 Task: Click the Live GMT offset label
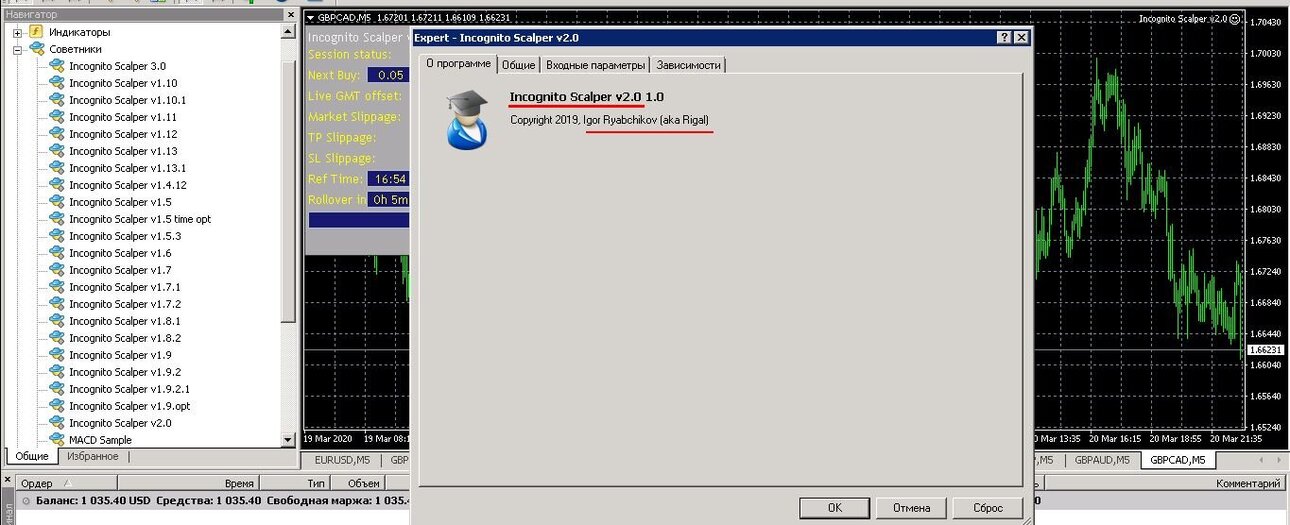click(x=355, y=96)
